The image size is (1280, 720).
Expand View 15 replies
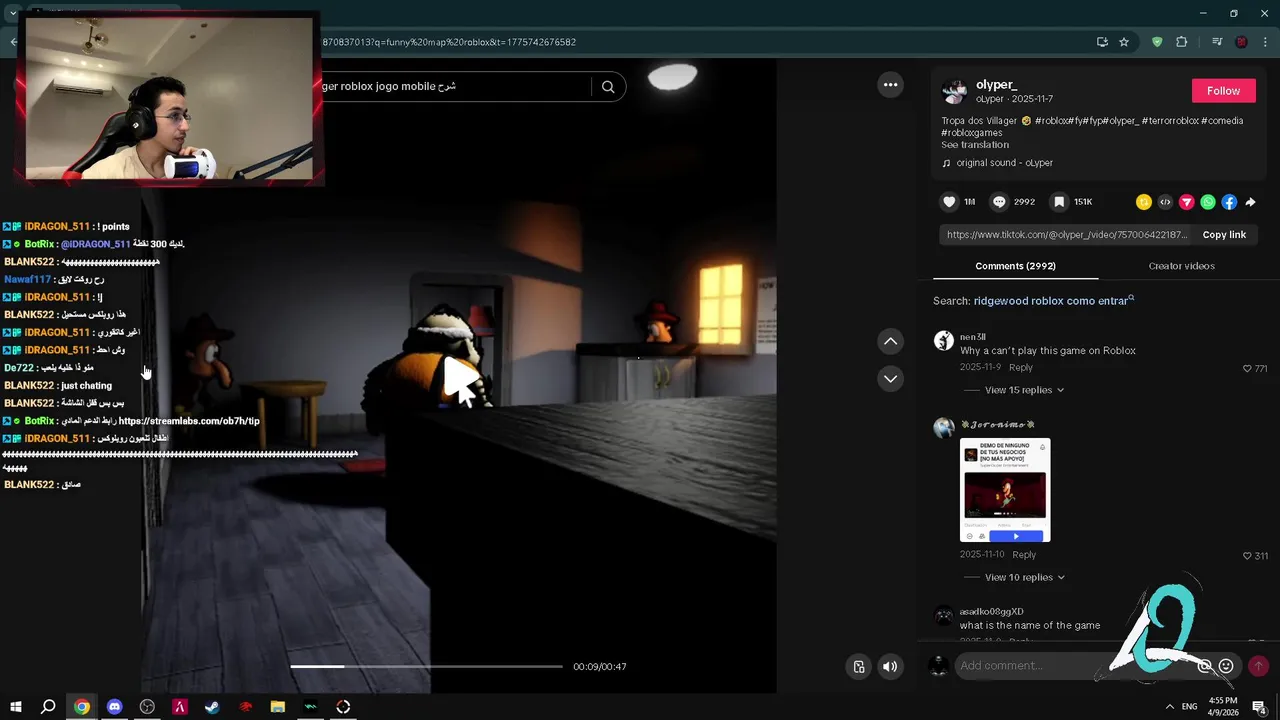coord(1024,390)
